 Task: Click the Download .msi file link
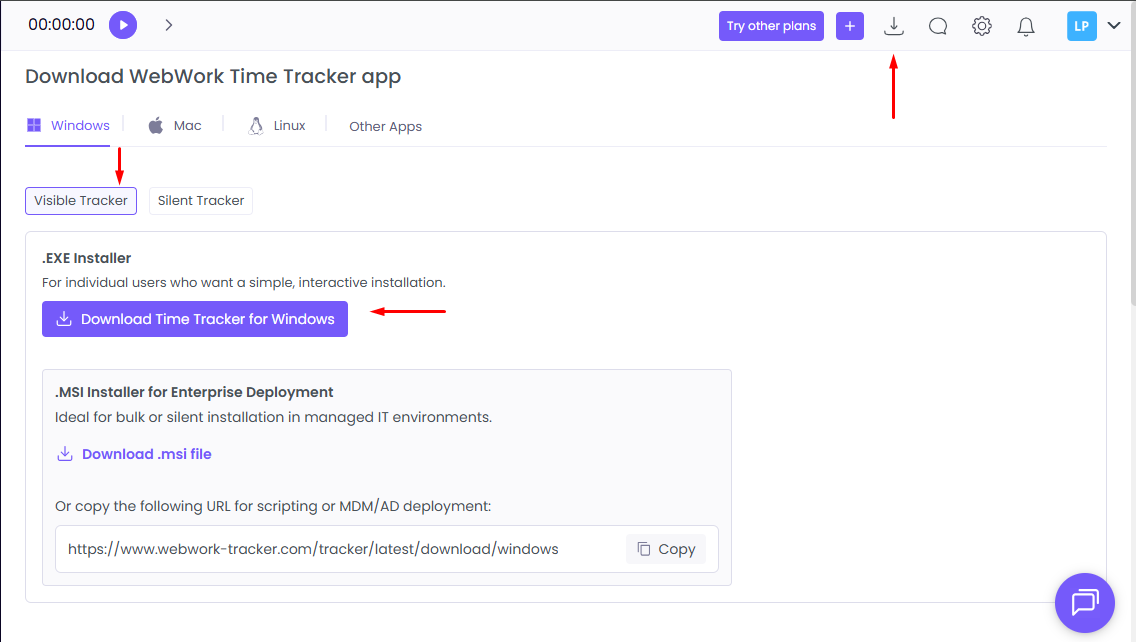coord(134,453)
